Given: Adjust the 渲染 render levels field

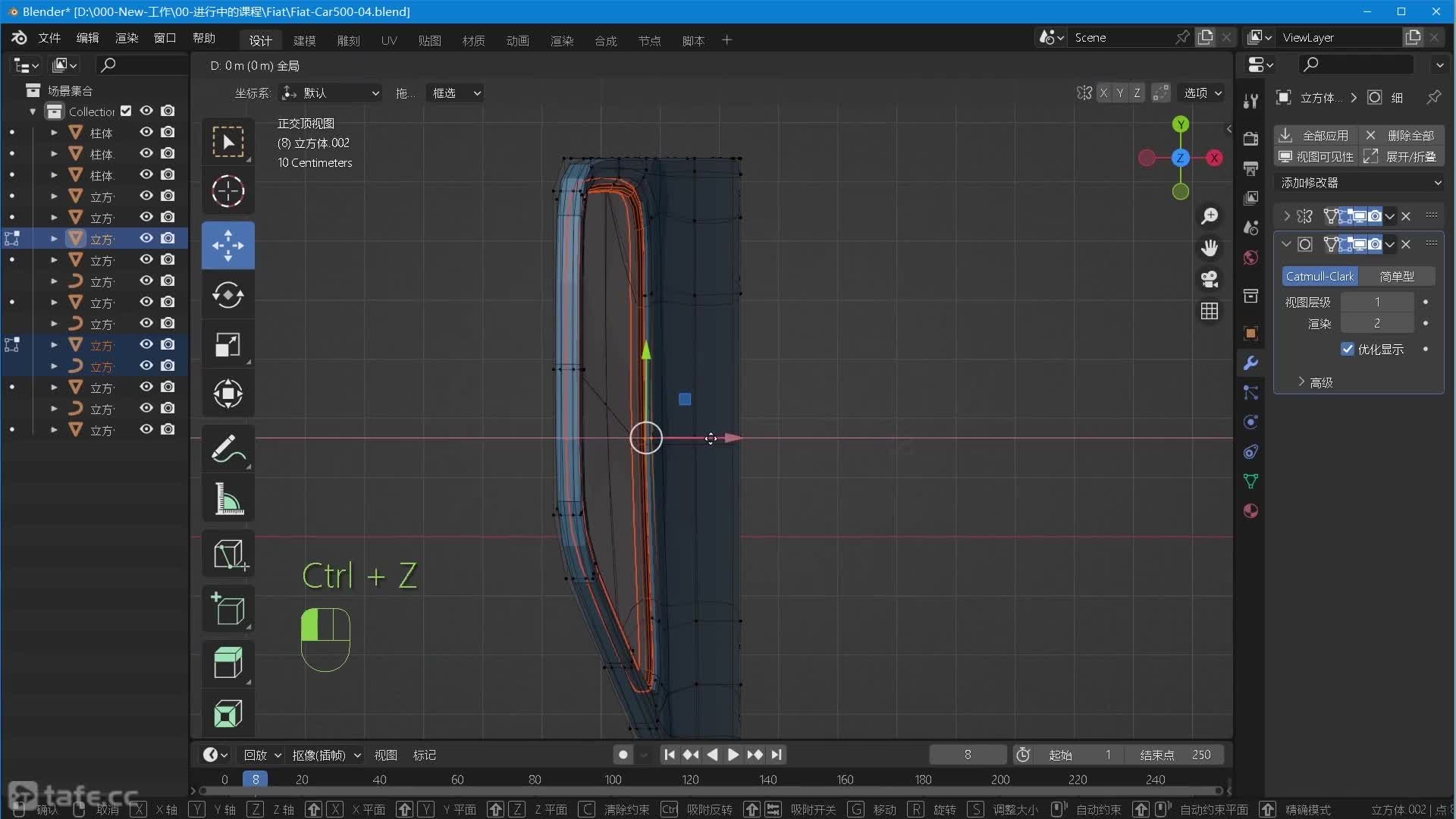Looking at the screenshot, I should tap(1377, 323).
